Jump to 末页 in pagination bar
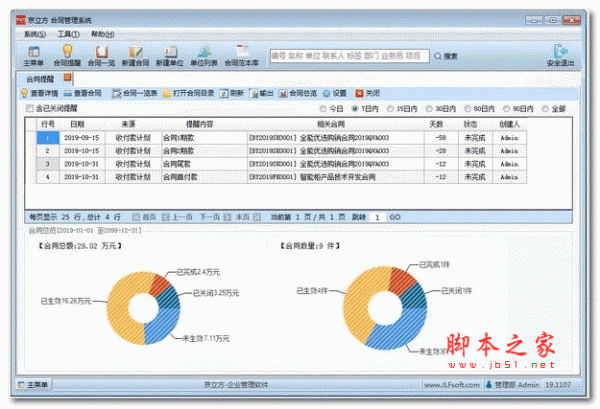Screen dimensions: 600x409 pyautogui.click(x=248, y=217)
